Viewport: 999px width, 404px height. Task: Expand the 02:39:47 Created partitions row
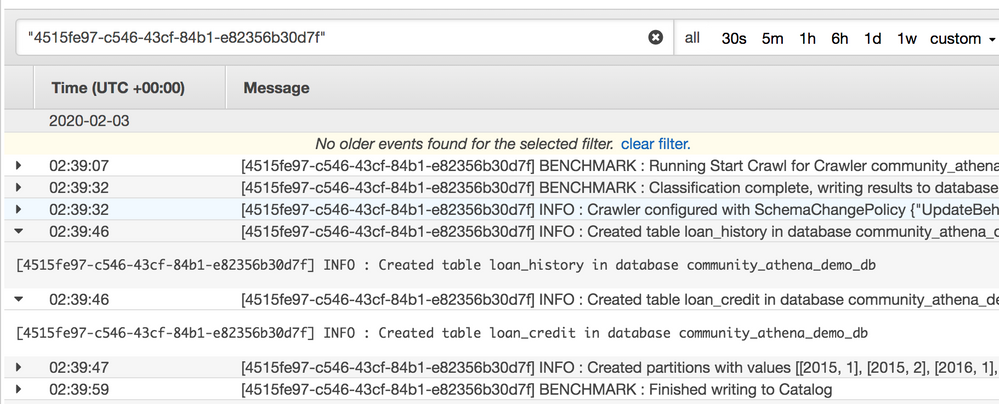[18, 368]
